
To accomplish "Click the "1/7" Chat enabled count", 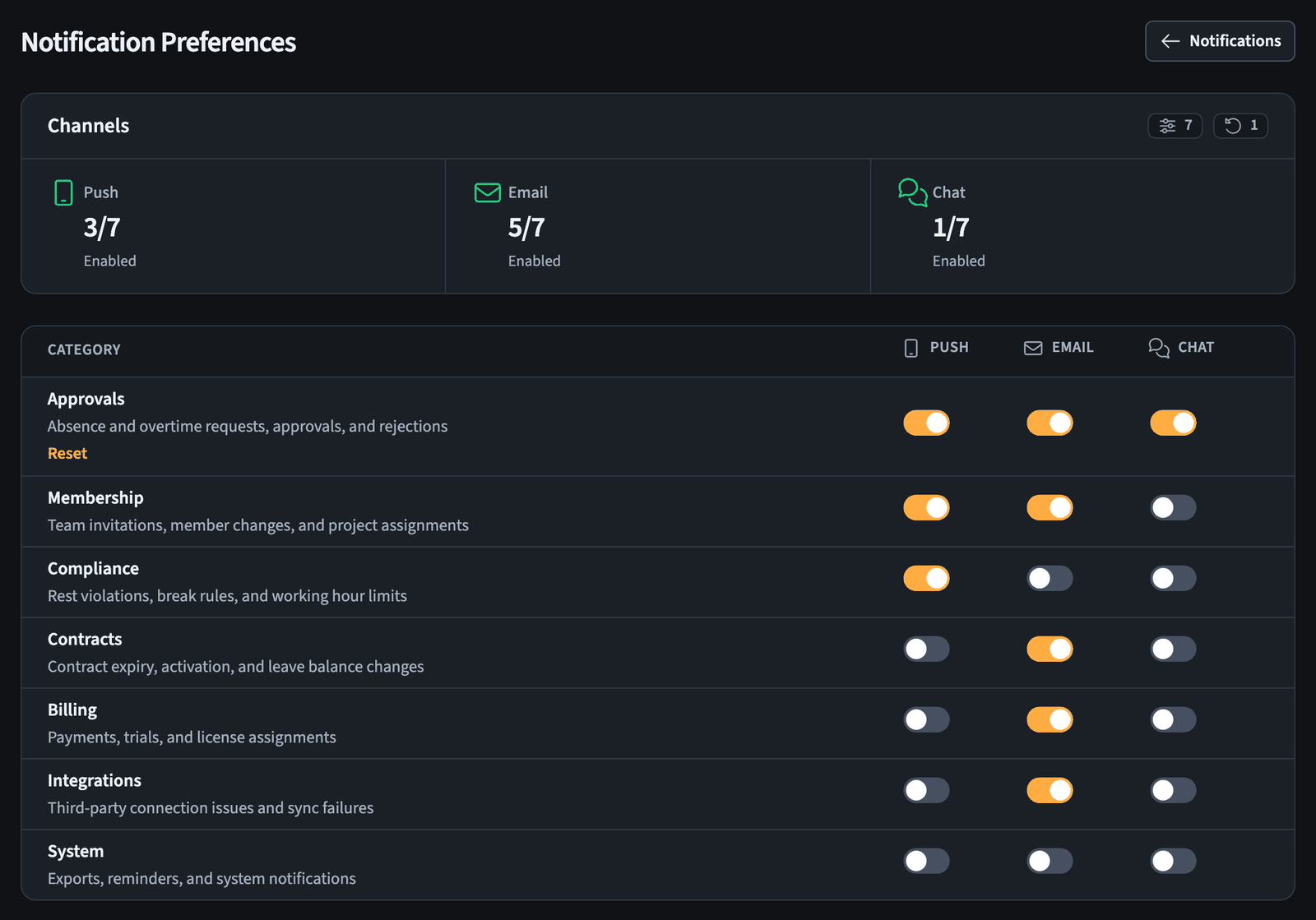I will pyautogui.click(x=951, y=228).
